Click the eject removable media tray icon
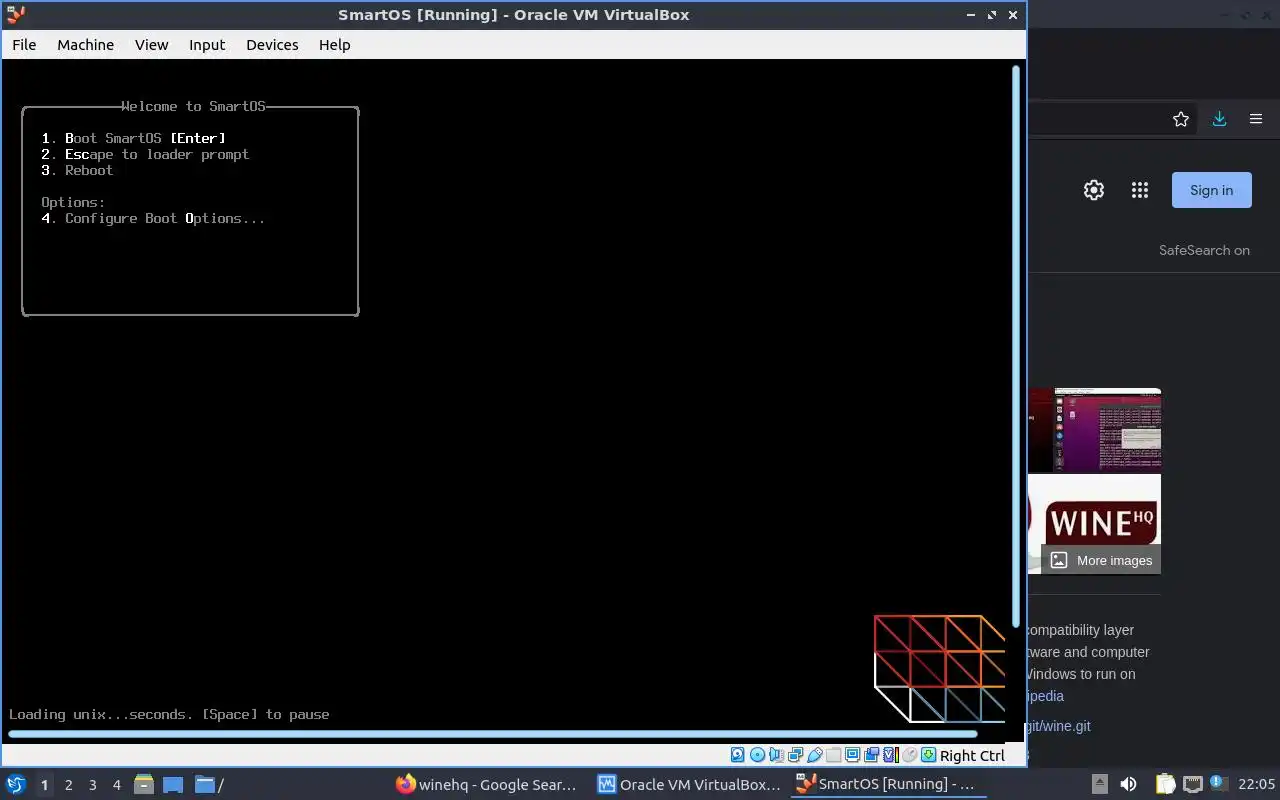The image size is (1280, 800). click(x=1099, y=784)
